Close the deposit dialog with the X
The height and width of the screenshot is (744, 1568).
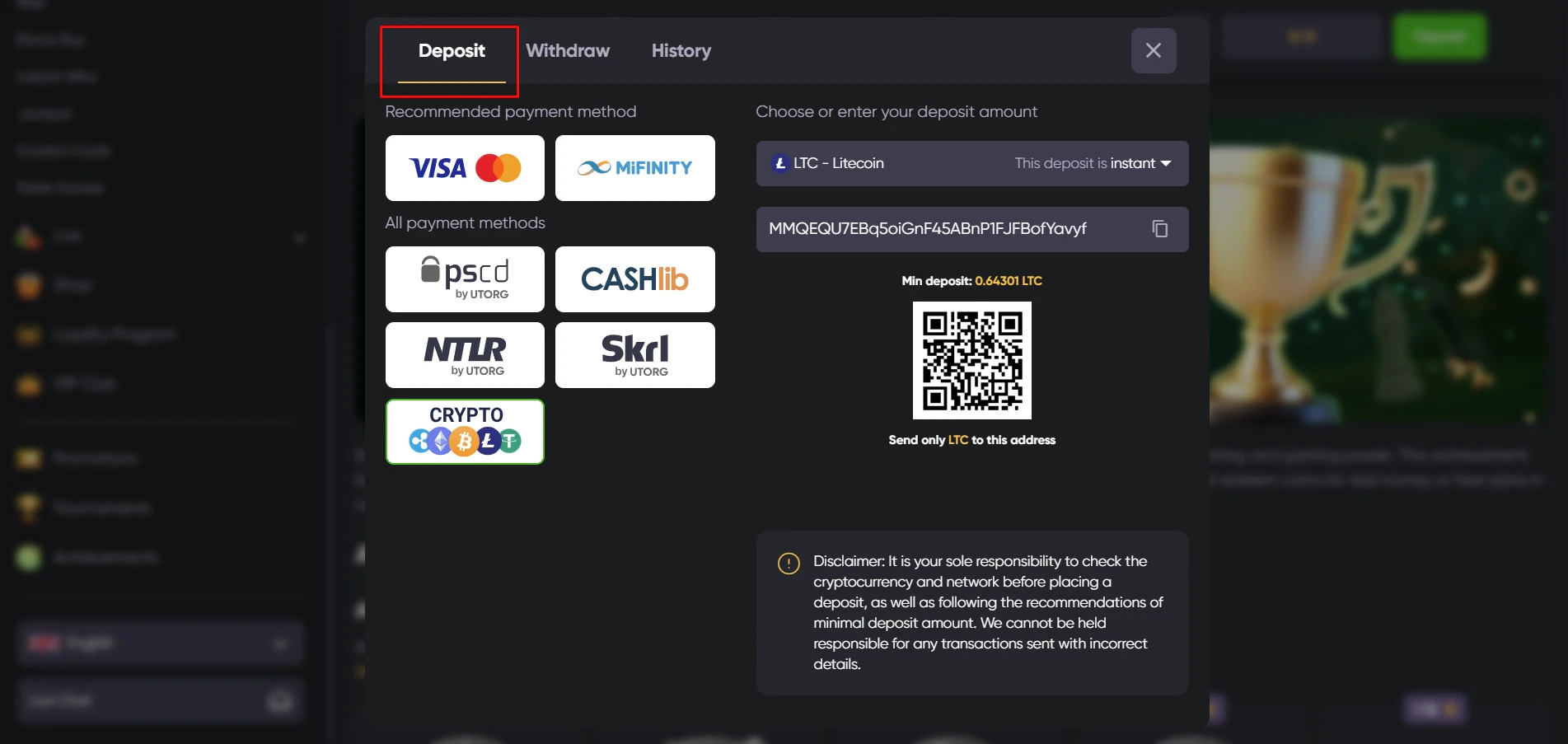1154,50
